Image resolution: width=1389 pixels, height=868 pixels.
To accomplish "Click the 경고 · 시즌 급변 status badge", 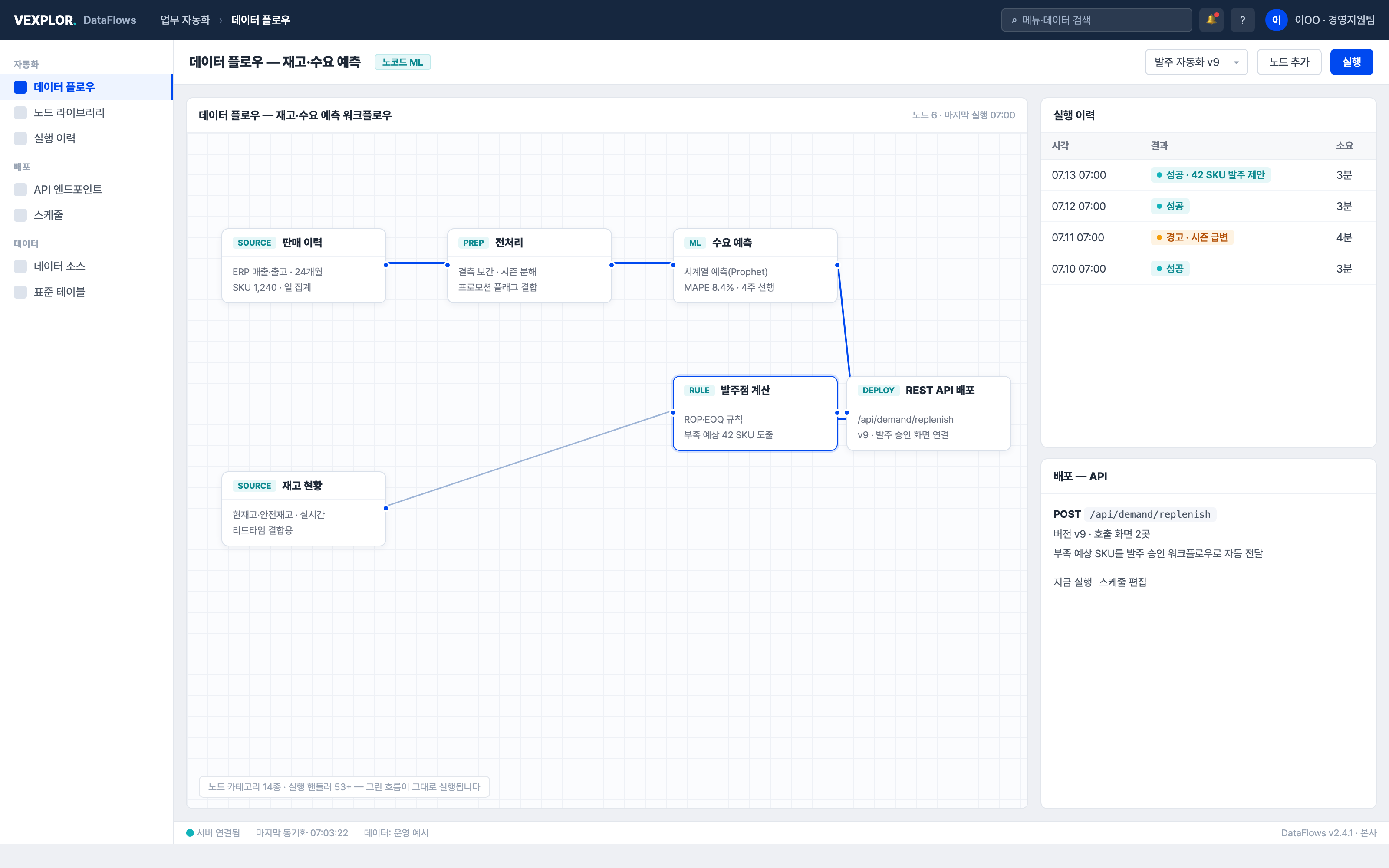I will click(1192, 238).
